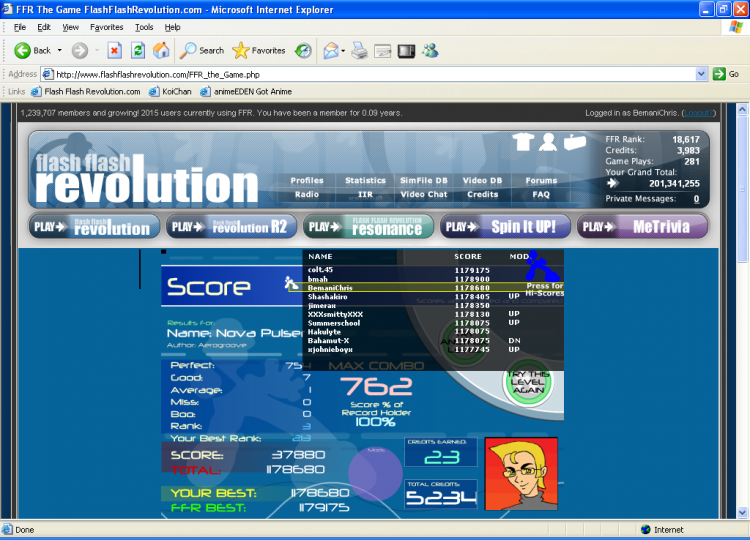This screenshot has width=750, height=540.
Task: Open the Tools menu
Action: (x=144, y=27)
